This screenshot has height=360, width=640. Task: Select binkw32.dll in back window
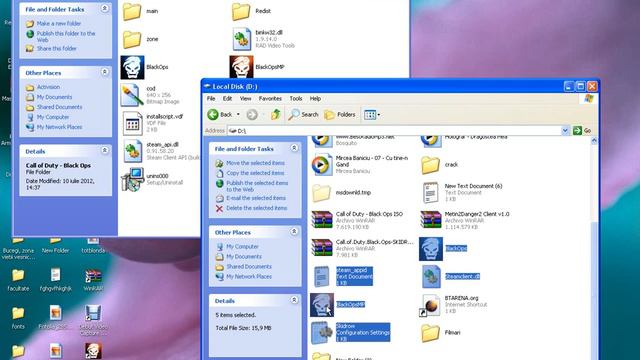click(241, 39)
